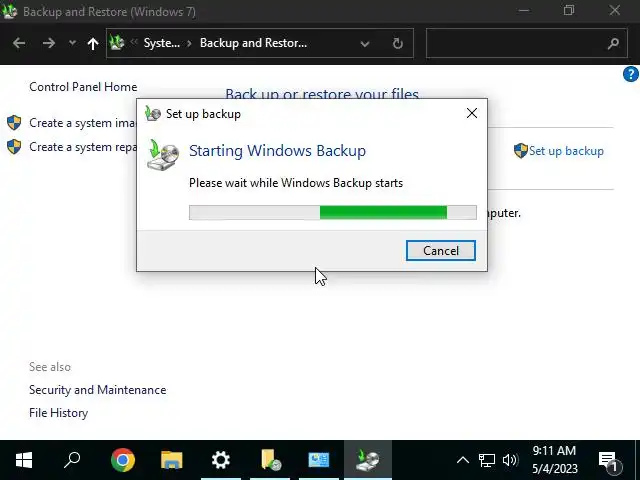Open File Explorer from taskbar

[x=171, y=460]
